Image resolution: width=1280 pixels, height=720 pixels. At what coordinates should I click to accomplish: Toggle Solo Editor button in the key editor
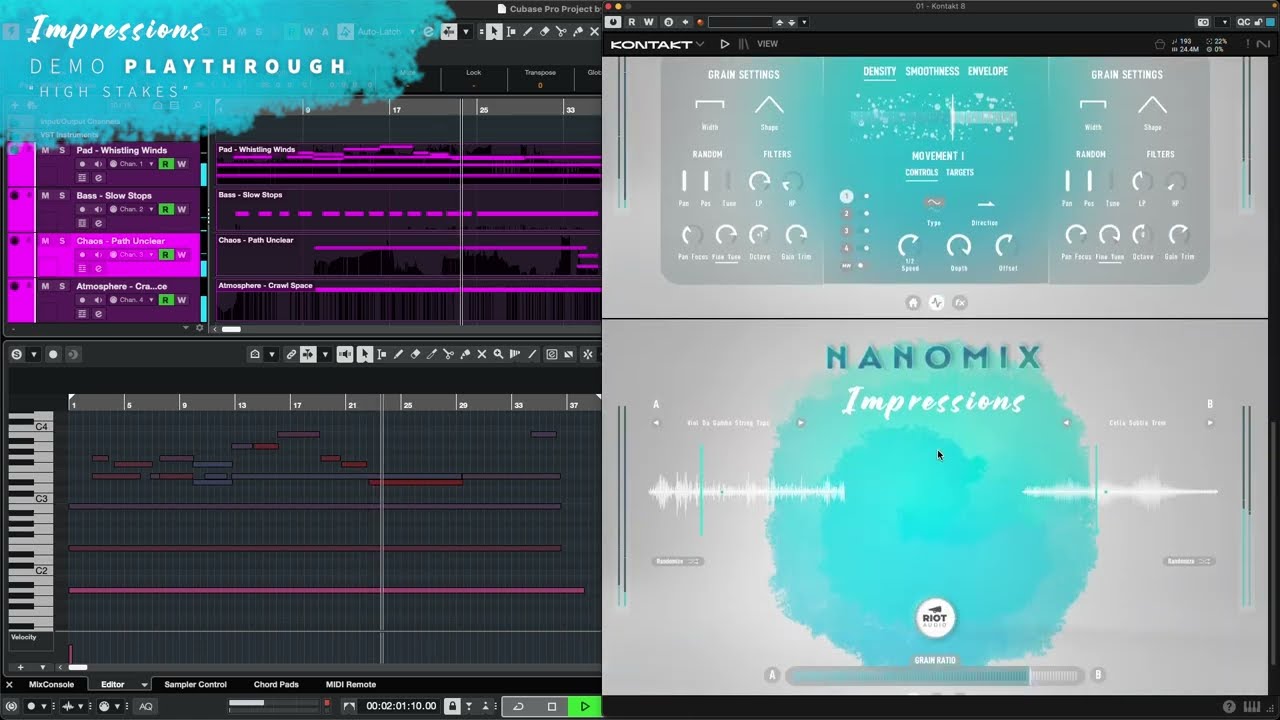click(16, 354)
